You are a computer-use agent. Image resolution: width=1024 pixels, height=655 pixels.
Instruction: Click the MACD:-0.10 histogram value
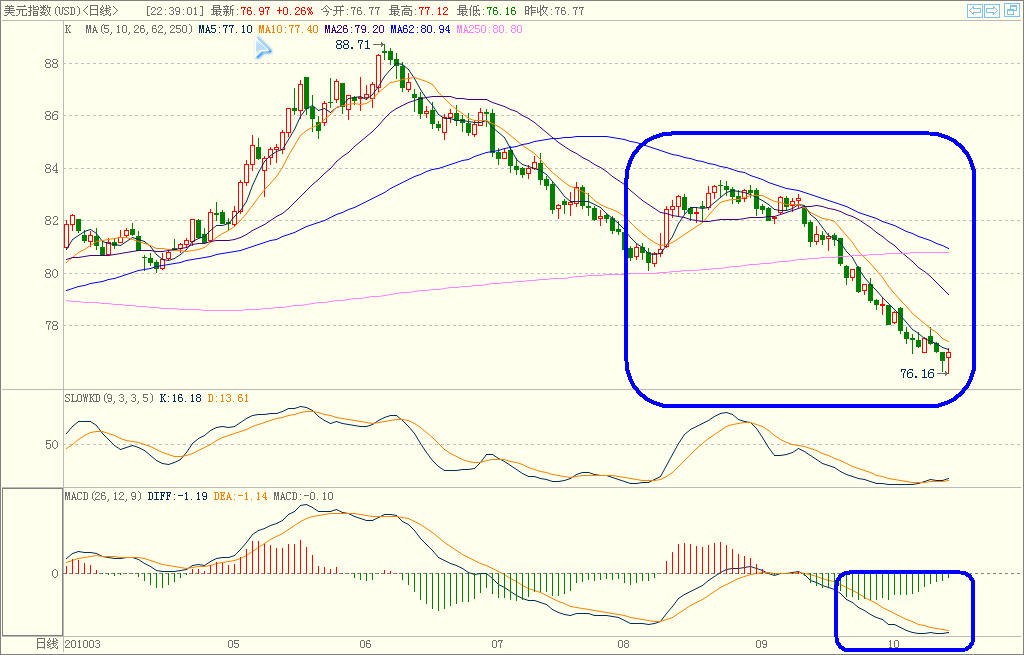click(303, 496)
